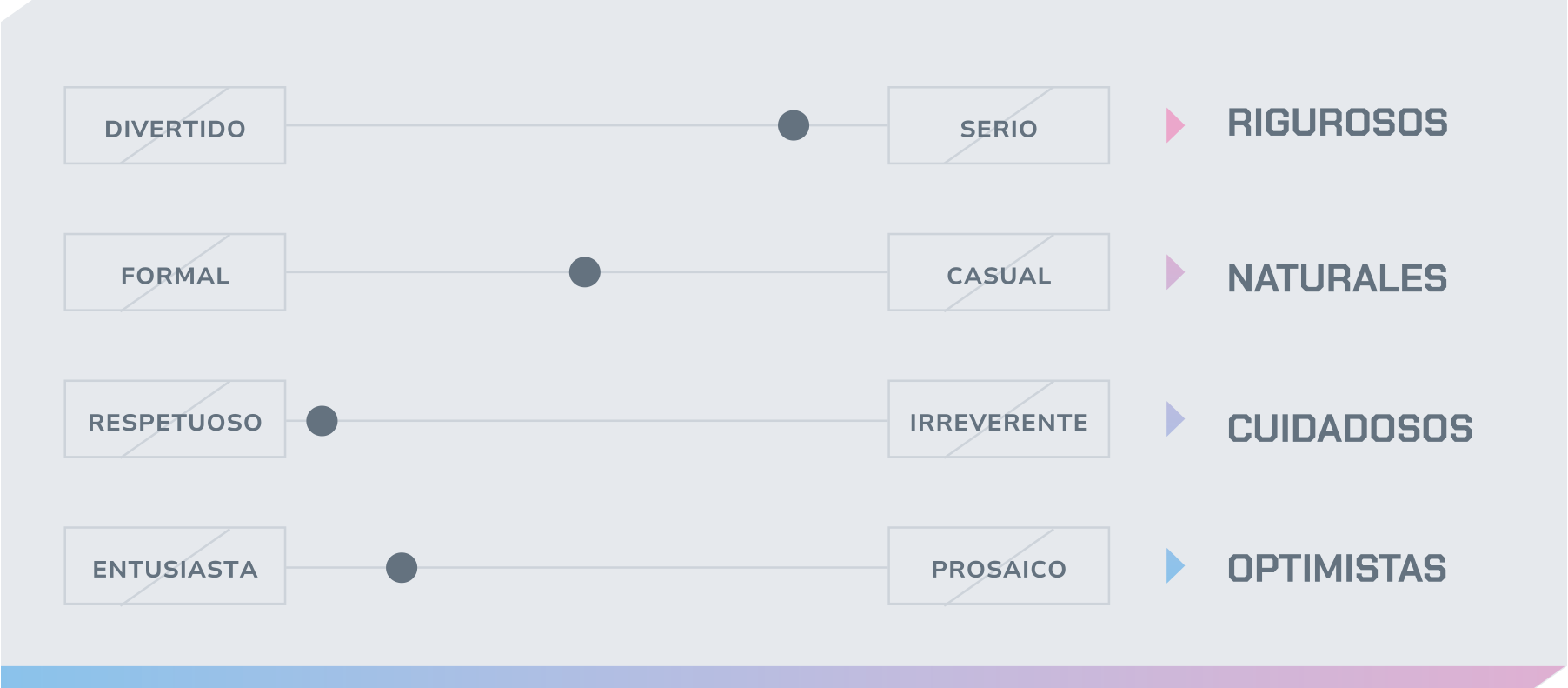Click the NATURALES heading
The image size is (1568, 688).
(x=1338, y=278)
